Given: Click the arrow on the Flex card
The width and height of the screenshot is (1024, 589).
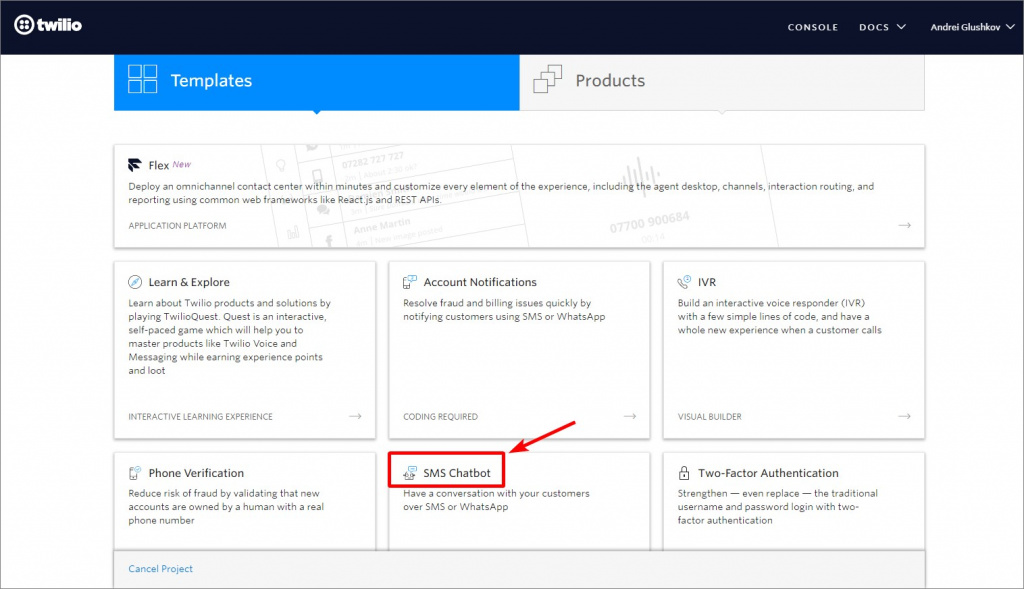Looking at the screenshot, I should [x=904, y=226].
